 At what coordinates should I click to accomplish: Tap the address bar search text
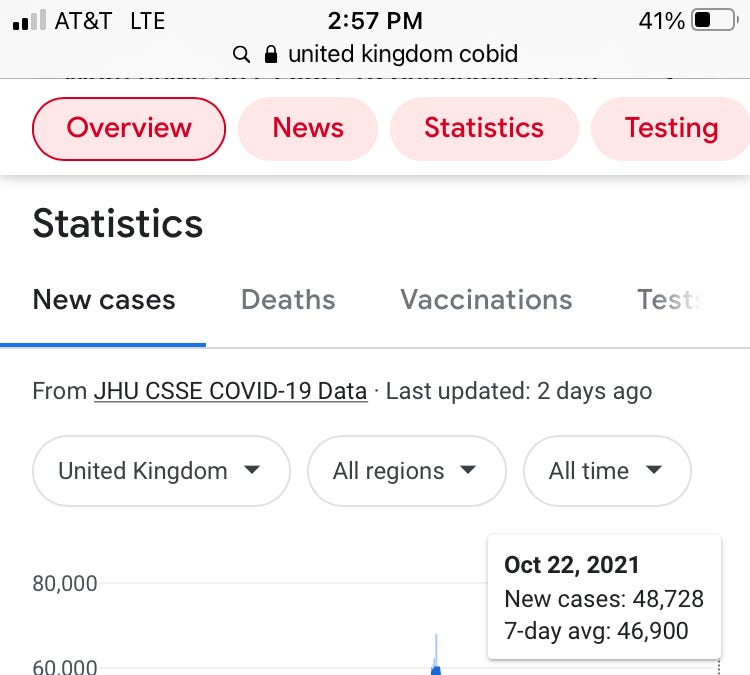click(403, 54)
